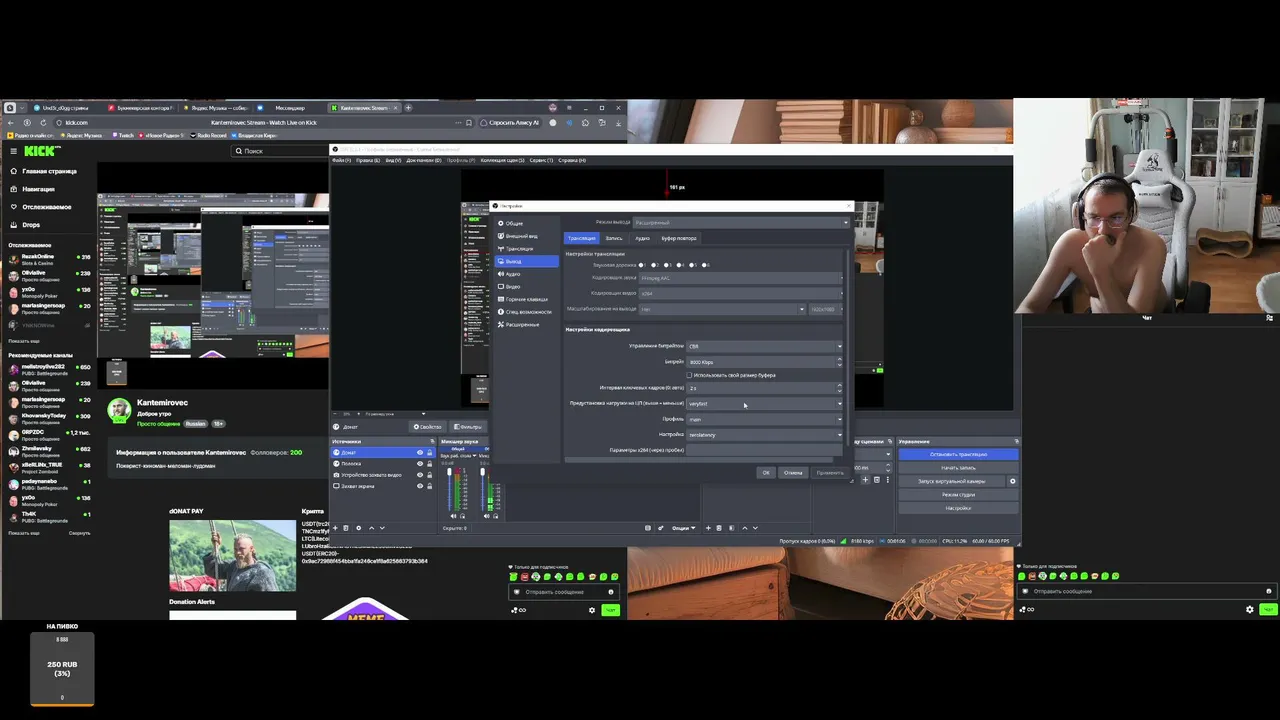Go to the Kick logo home
The width and height of the screenshot is (1280, 720).
[x=42, y=151]
